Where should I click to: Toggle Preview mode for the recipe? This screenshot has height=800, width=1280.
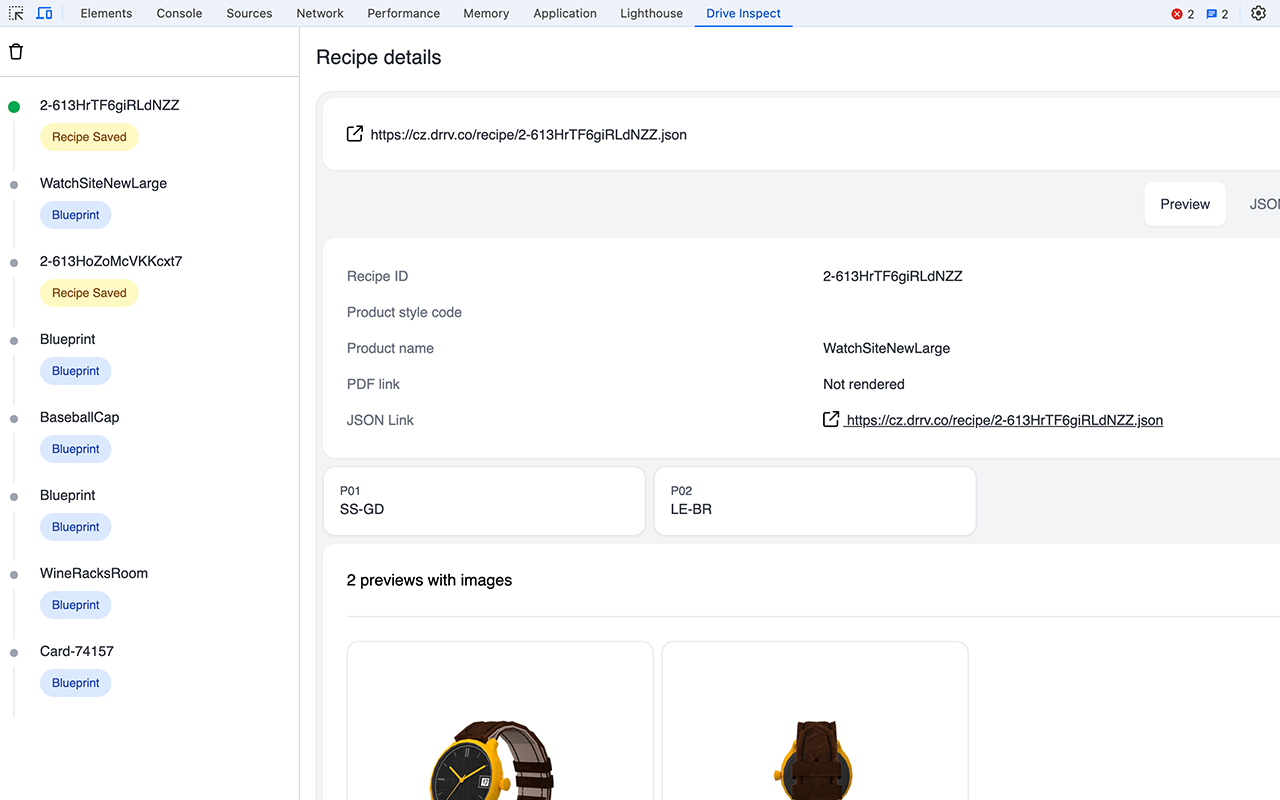tap(1184, 204)
